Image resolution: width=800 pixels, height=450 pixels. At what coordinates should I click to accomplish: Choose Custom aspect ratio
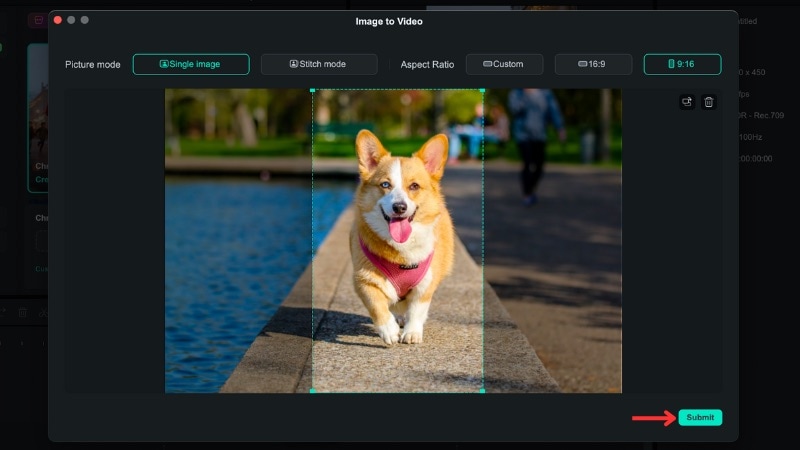(x=504, y=64)
